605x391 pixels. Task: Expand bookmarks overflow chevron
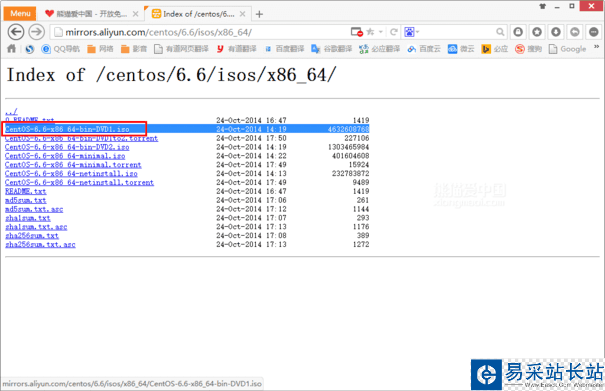596,47
